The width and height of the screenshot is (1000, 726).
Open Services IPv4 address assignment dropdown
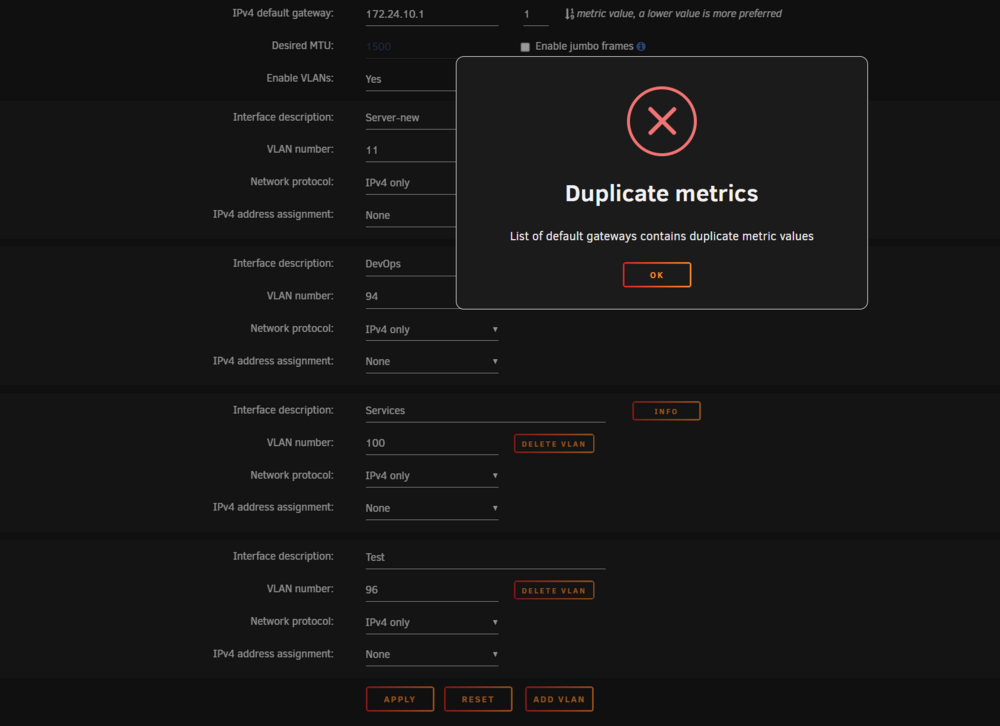(x=432, y=508)
